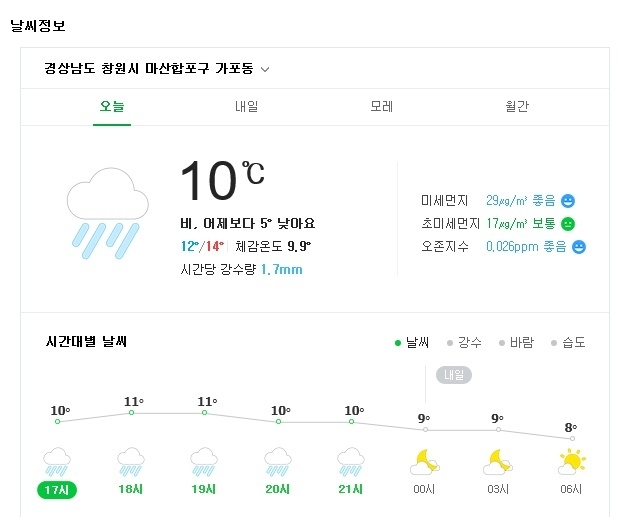The width and height of the screenshot is (637, 517).
Task: Switch to the 월간 tab
Action: click(x=517, y=106)
